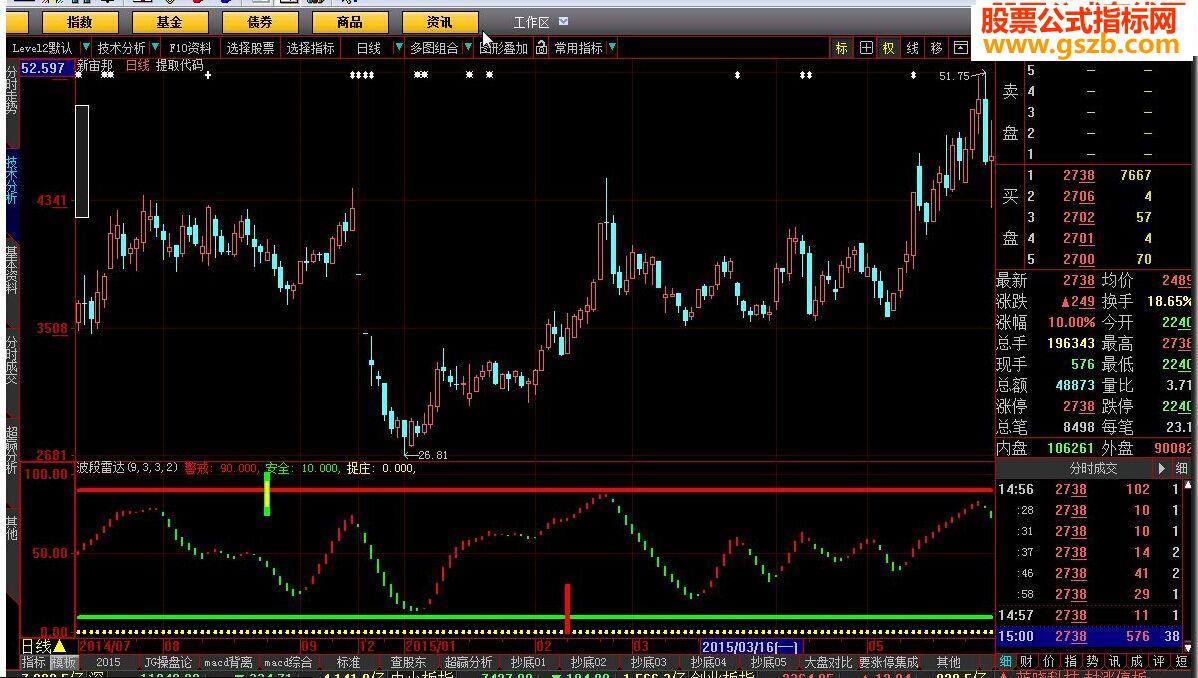Open the 工作区 workspace dropdown
This screenshot has height=678, width=1198.
point(564,22)
